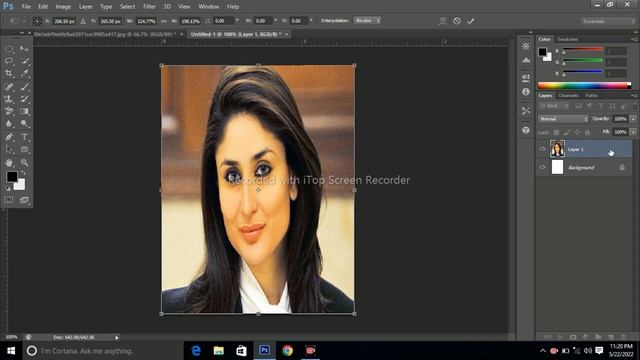Open the Image menu
Viewport: 640px width, 360px height.
tap(63, 7)
